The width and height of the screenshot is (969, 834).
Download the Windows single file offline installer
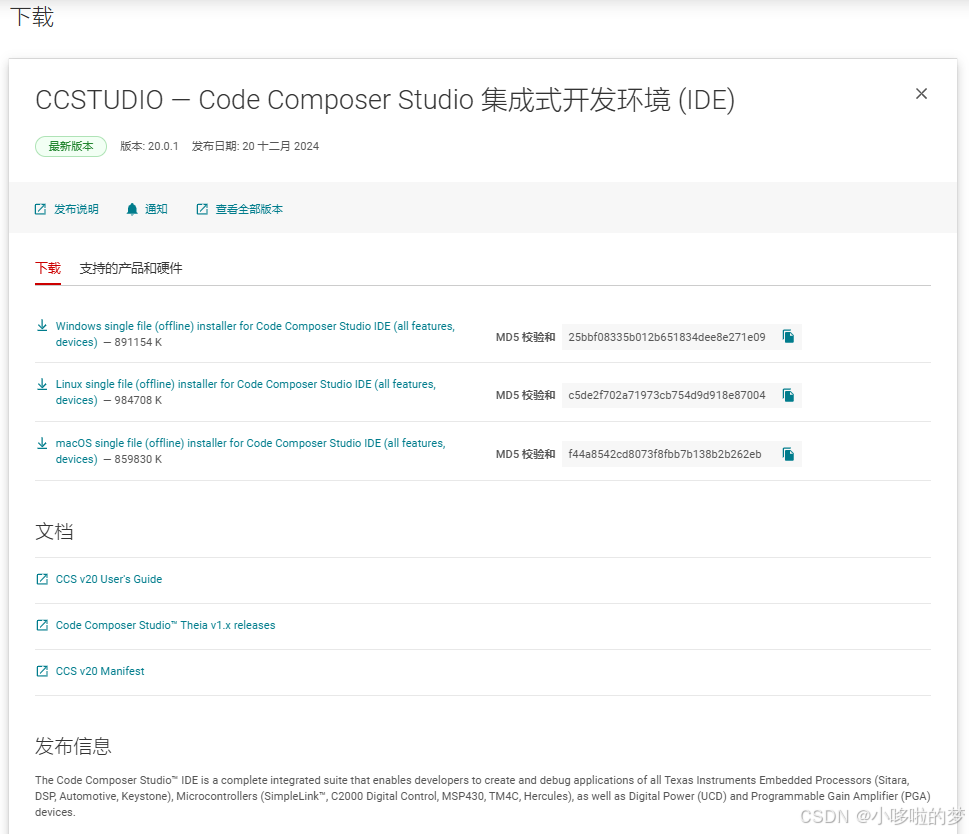coord(255,334)
